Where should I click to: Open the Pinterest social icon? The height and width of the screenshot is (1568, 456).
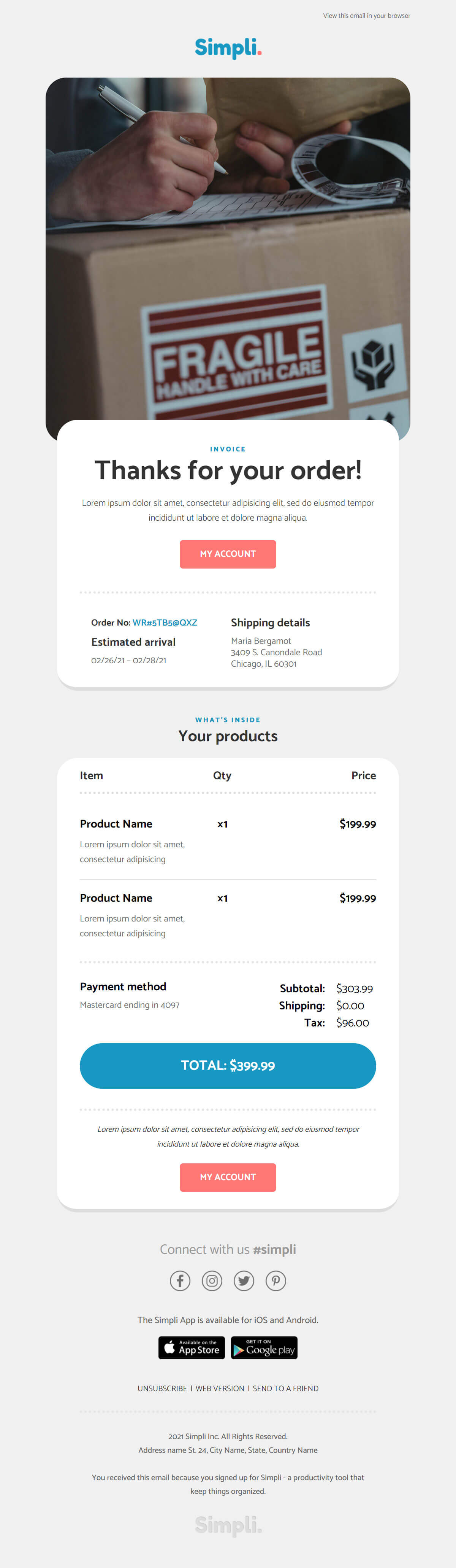[x=276, y=1281]
